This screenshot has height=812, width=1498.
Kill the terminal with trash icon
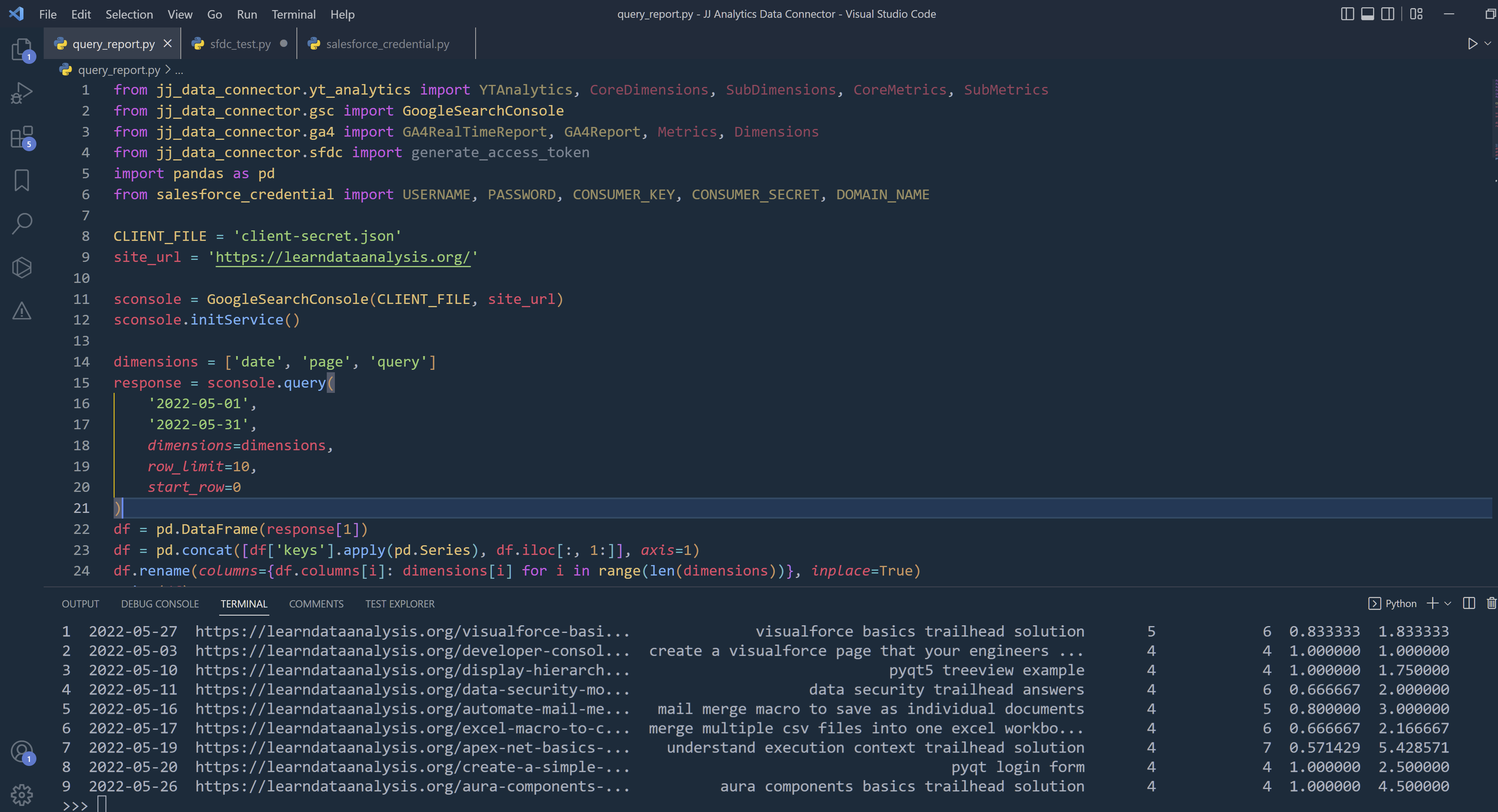point(1491,603)
